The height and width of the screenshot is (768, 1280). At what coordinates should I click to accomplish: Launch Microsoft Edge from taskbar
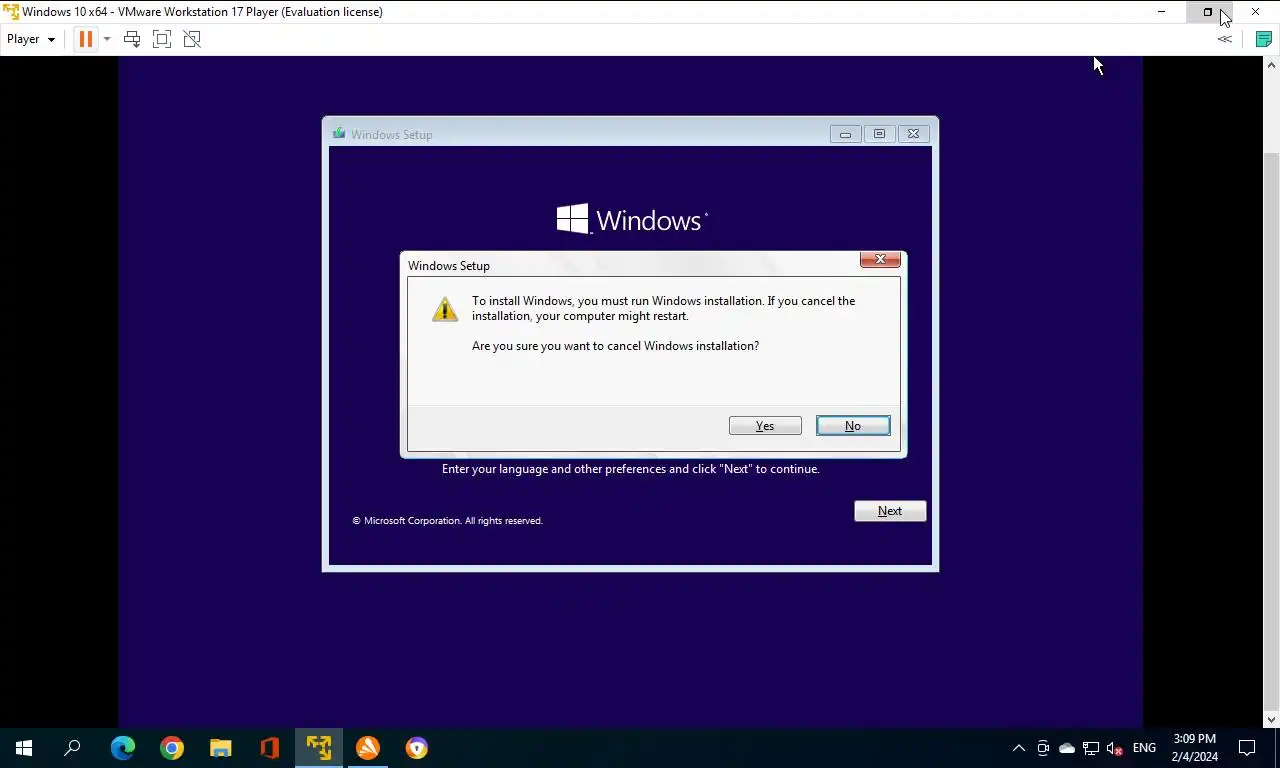click(x=123, y=748)
